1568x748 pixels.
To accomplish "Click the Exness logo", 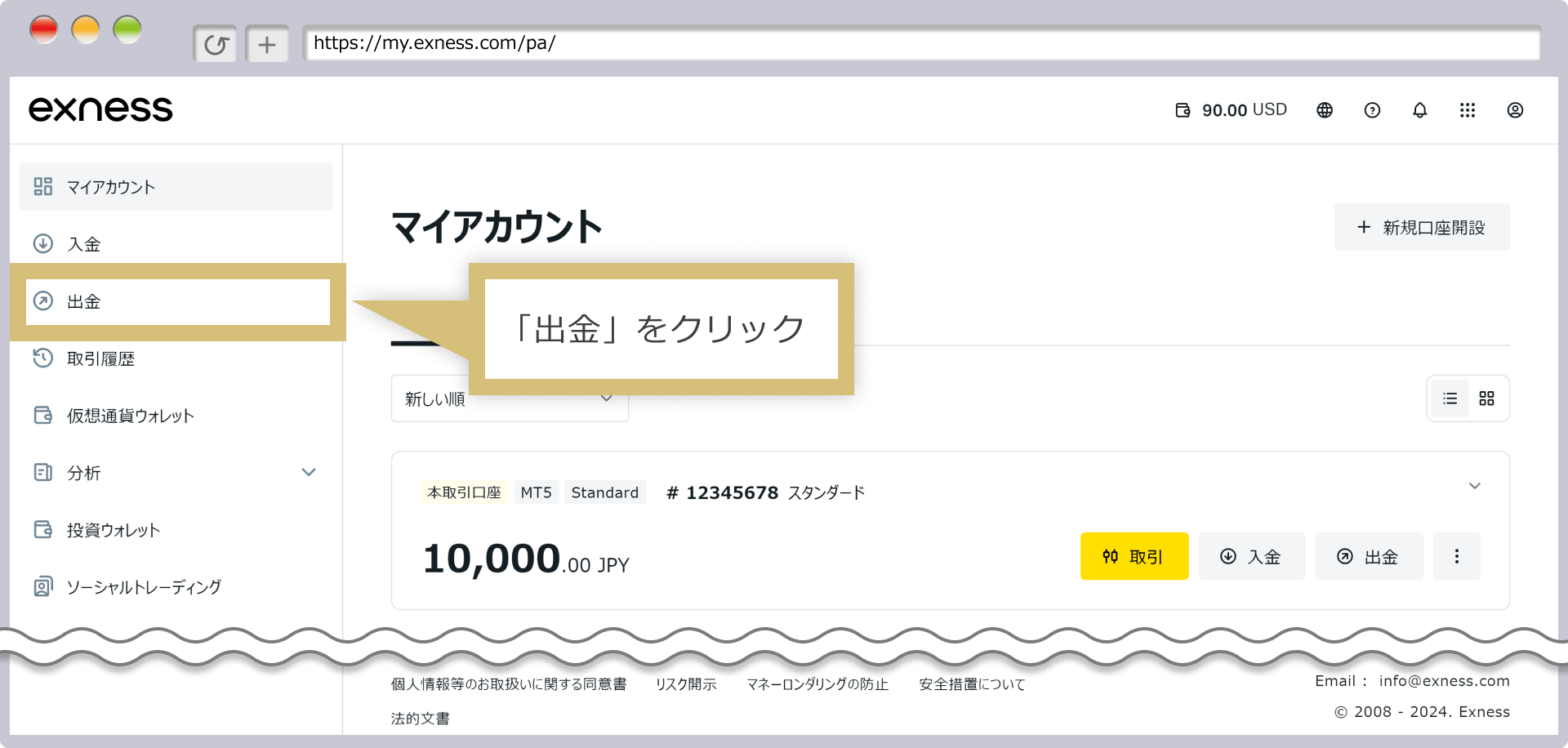I will pos(101,108).
